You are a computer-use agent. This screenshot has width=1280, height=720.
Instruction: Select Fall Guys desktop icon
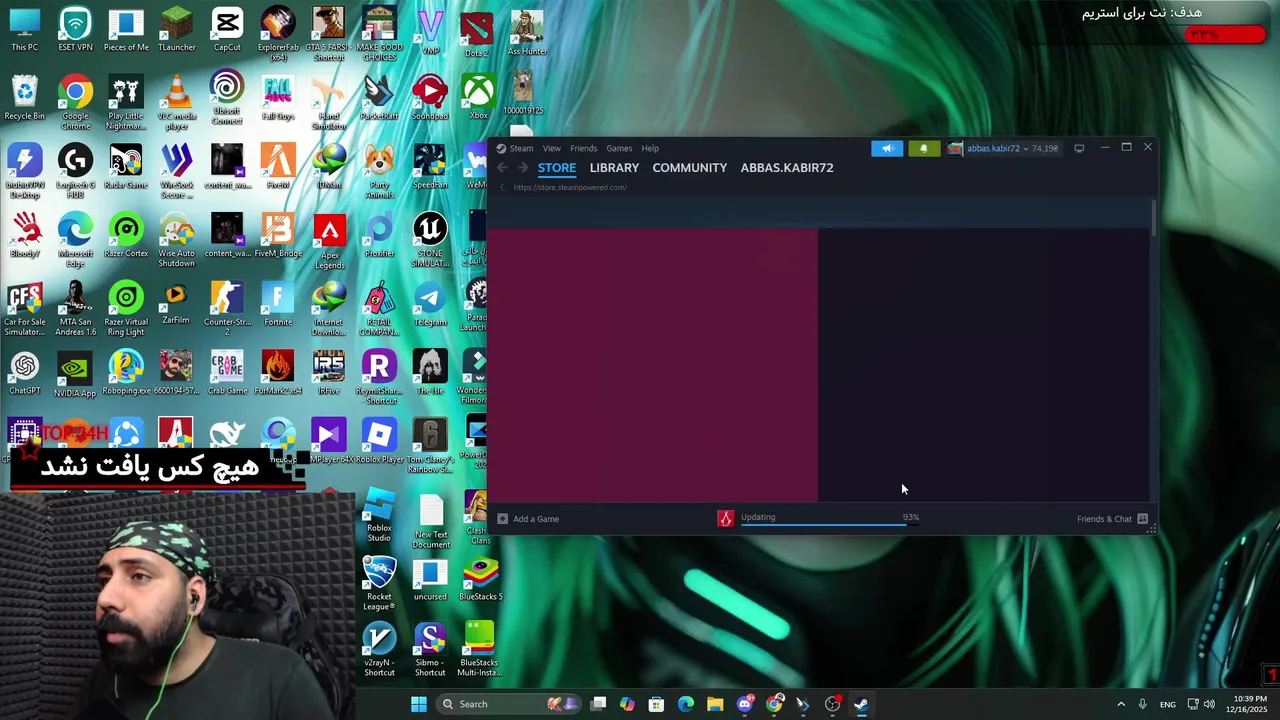coord(278,98)
